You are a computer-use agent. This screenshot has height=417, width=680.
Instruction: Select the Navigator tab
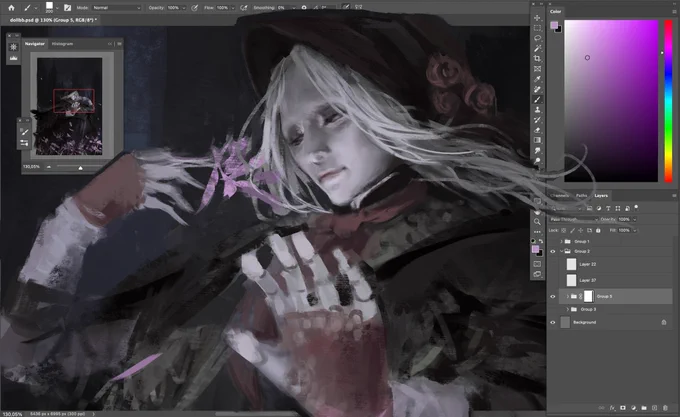[x=35, y=44]
